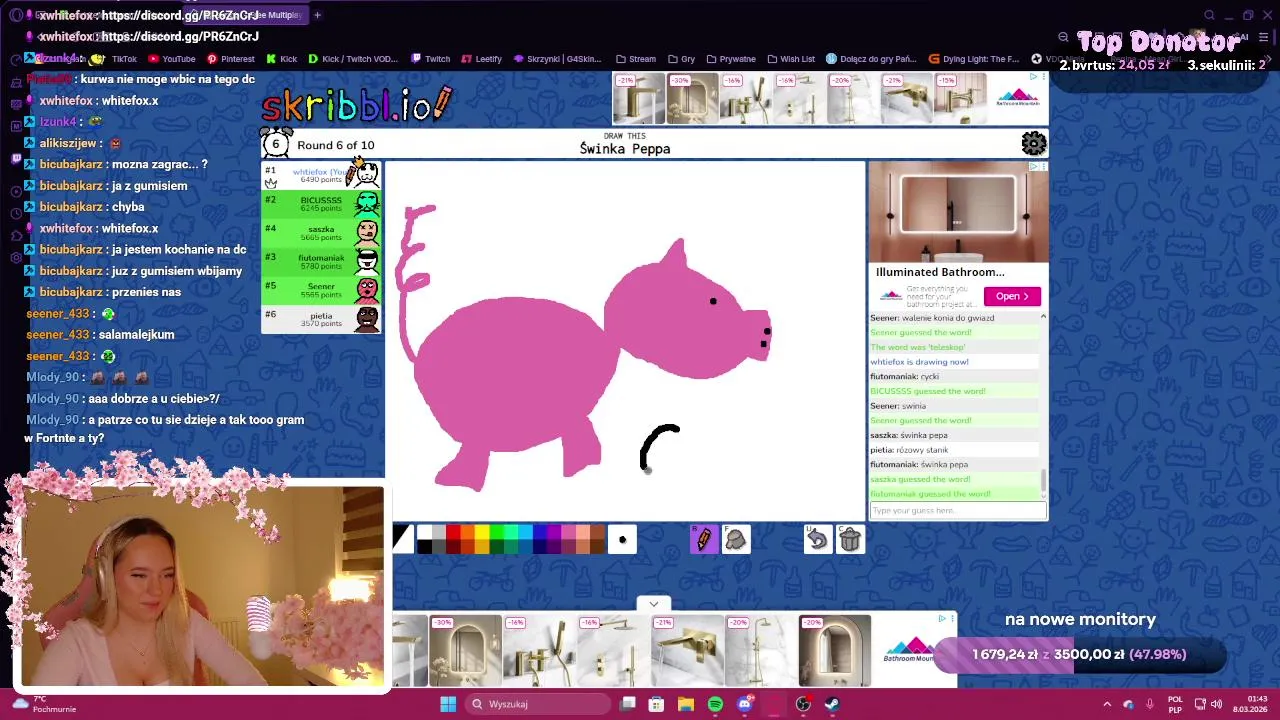Pick the black color swatch
1280x720 pixels.
click(424, 546)
